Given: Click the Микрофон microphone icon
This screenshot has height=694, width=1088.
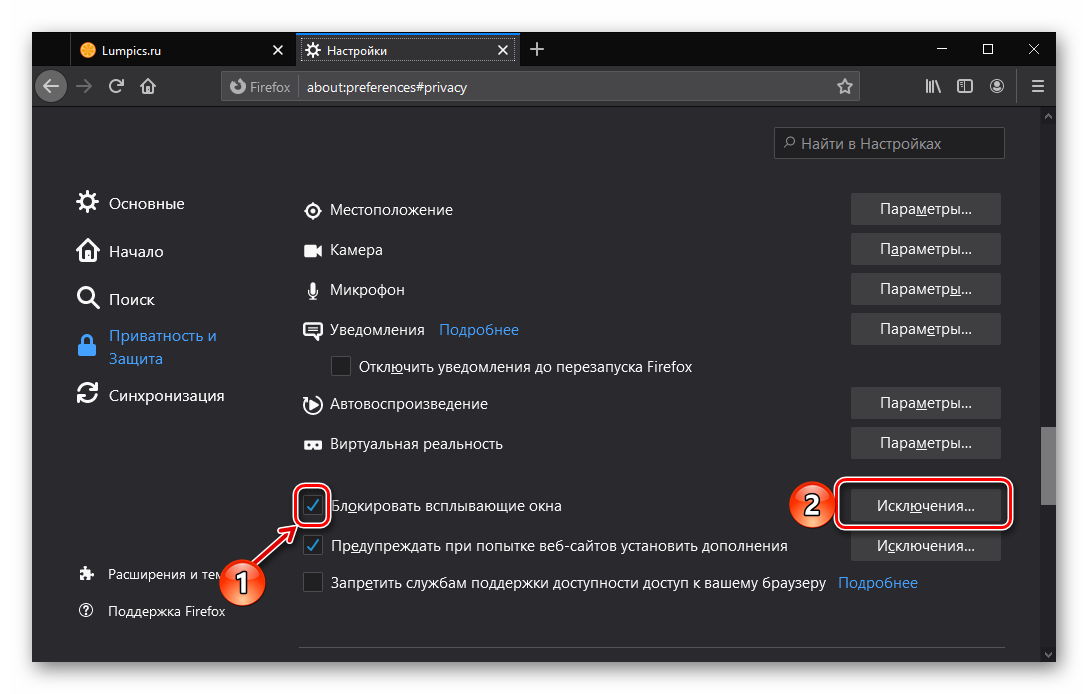Looking at the screenshot, I should pos(313,291).
